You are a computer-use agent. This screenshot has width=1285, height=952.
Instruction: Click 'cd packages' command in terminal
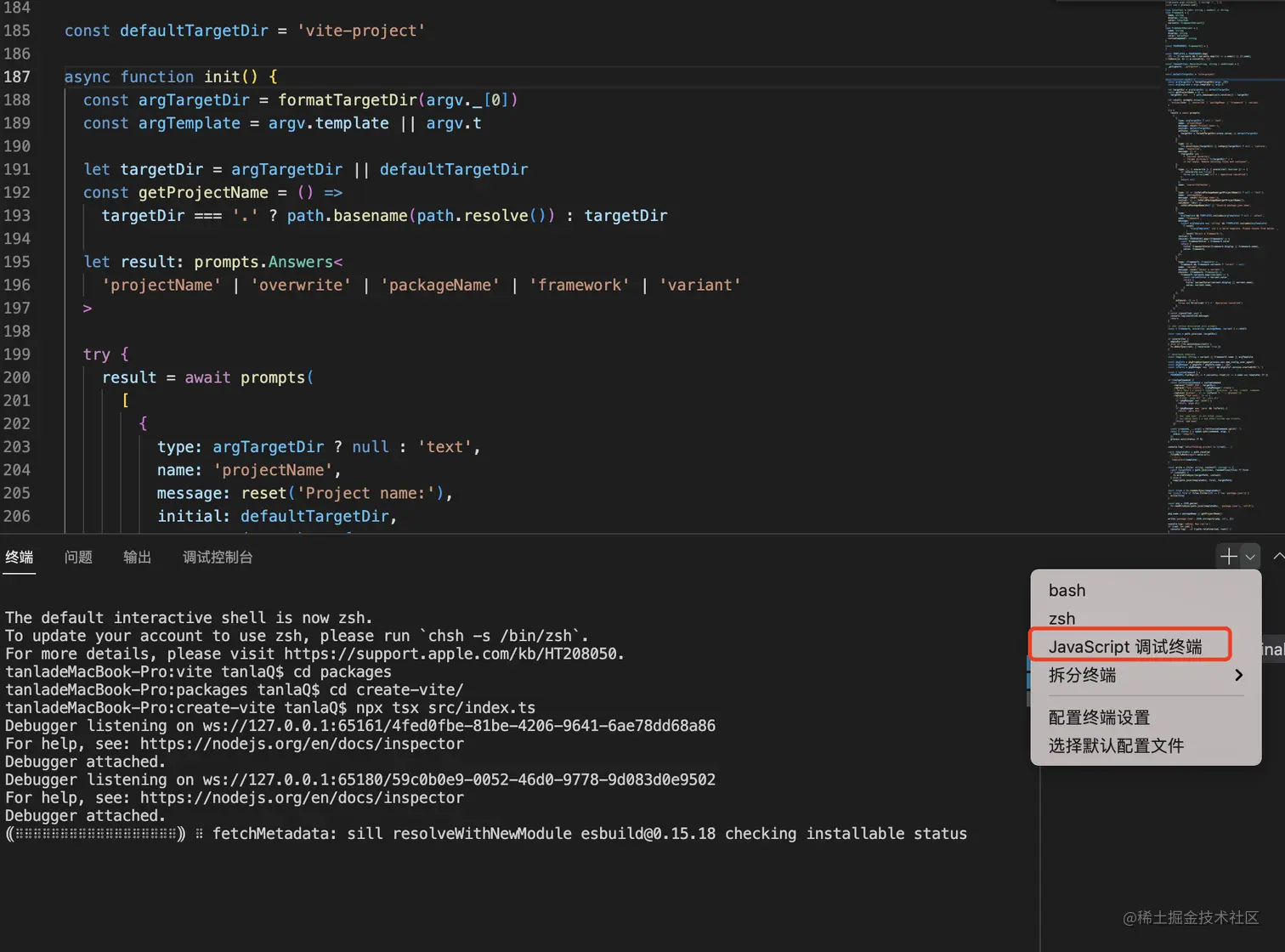coord(342,671)
